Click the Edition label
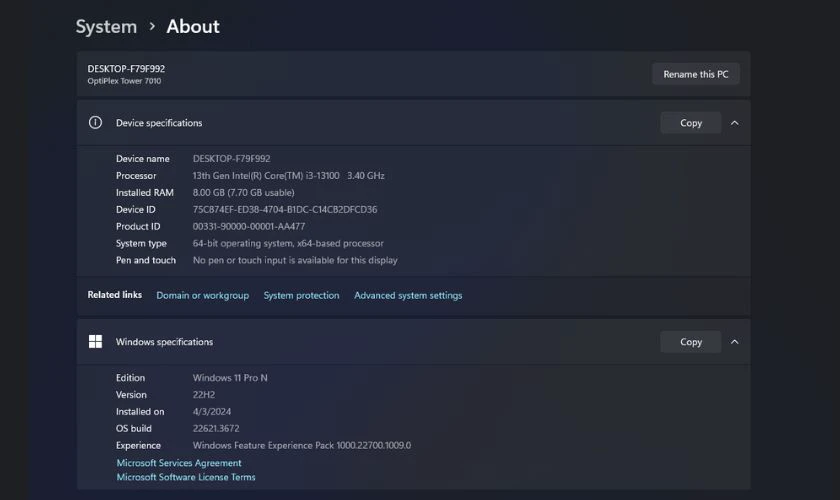Viewport: 840px width, 500px height. (x=130, y=378)
